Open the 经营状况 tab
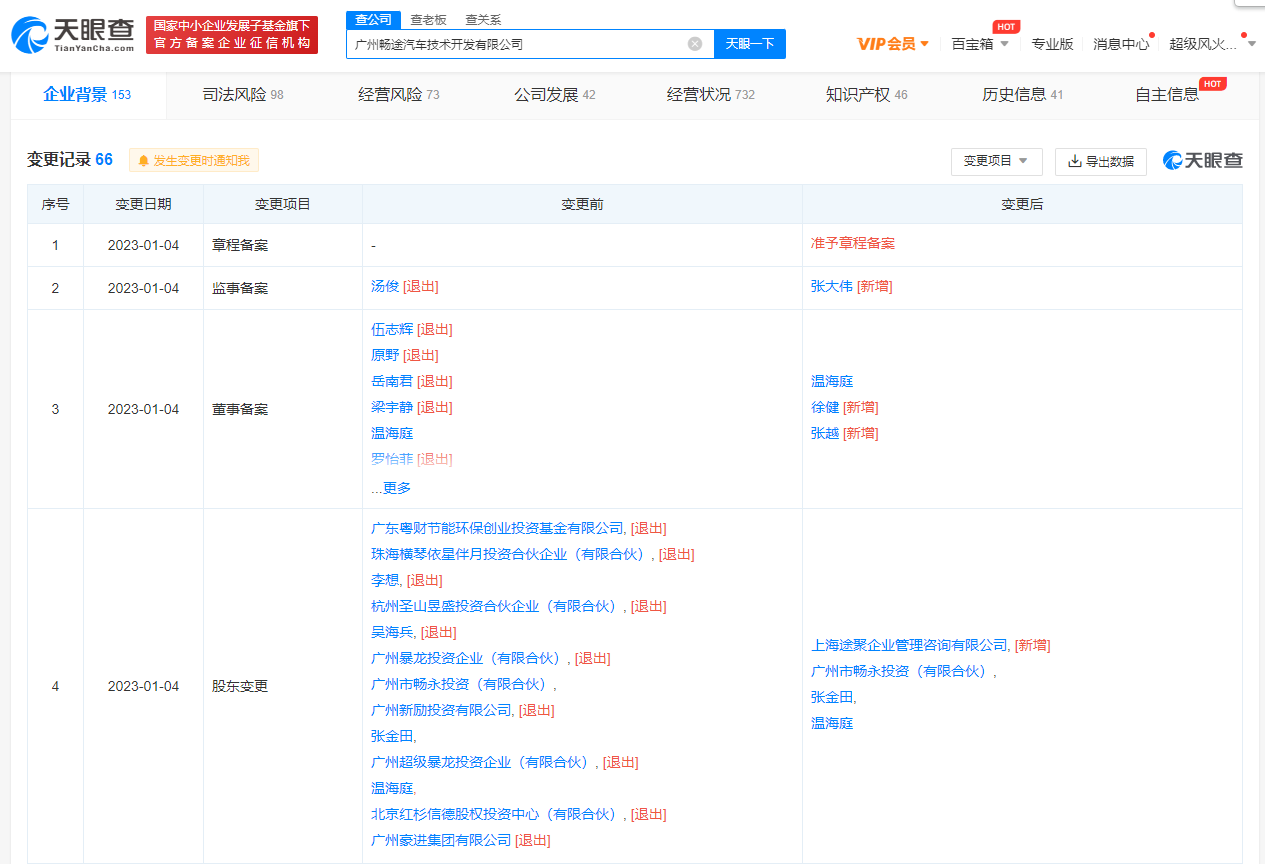 tap(711, 95)
